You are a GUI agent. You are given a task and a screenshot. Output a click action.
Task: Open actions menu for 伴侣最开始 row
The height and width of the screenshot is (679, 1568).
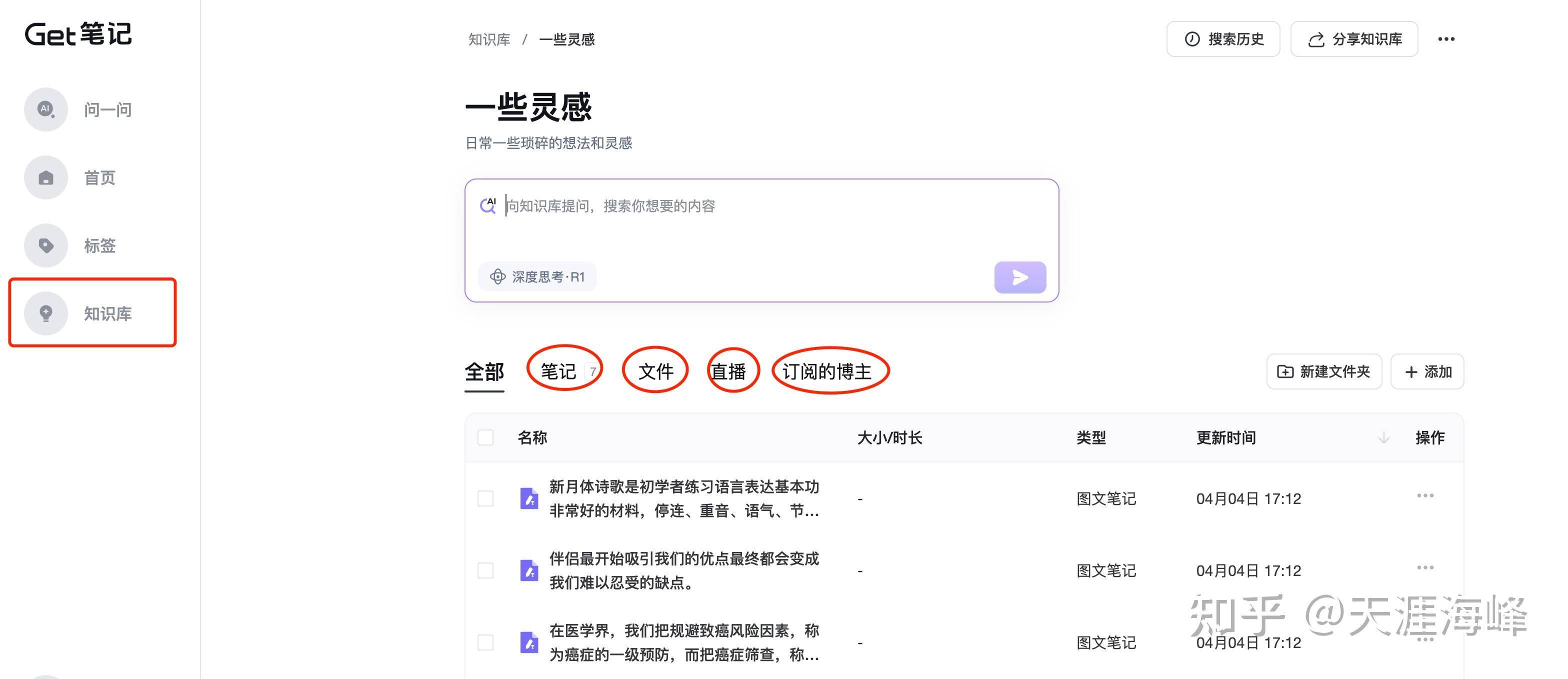[x=1425, y=567]
